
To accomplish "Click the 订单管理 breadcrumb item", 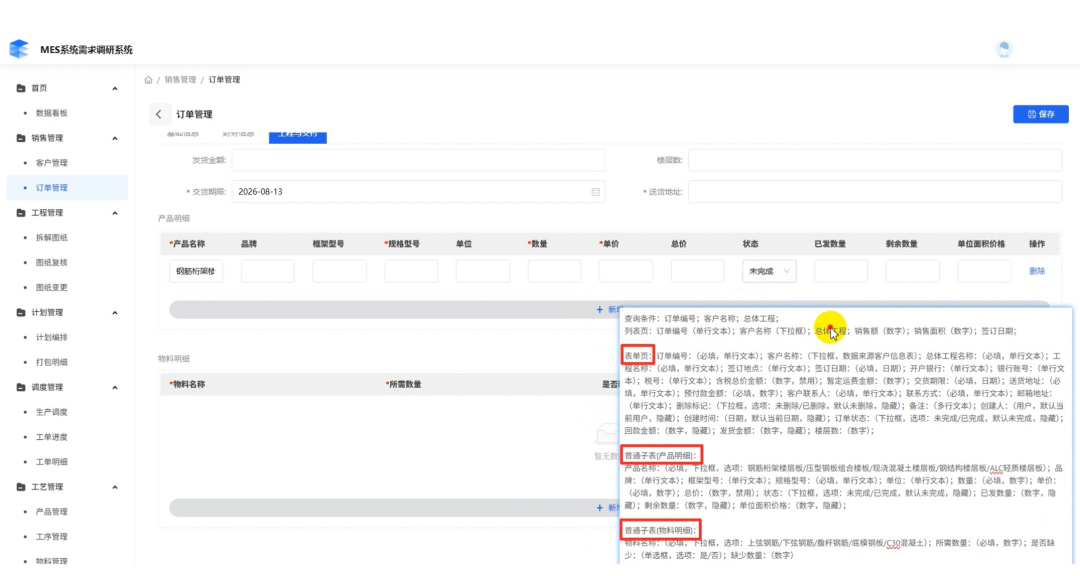I will [225, 80].
